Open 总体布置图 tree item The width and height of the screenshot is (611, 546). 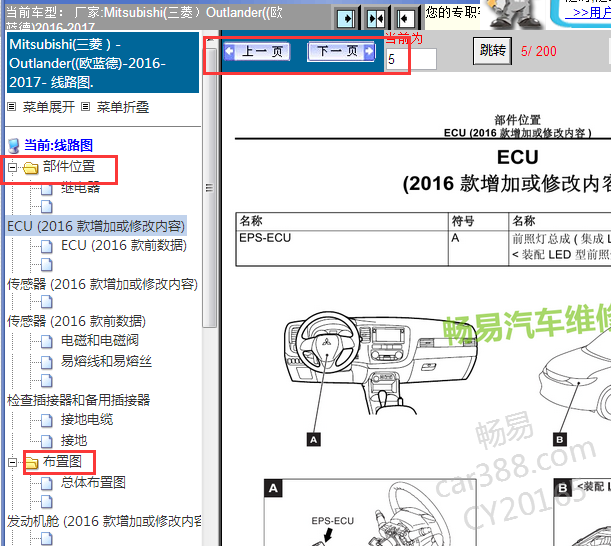point(93,482)
